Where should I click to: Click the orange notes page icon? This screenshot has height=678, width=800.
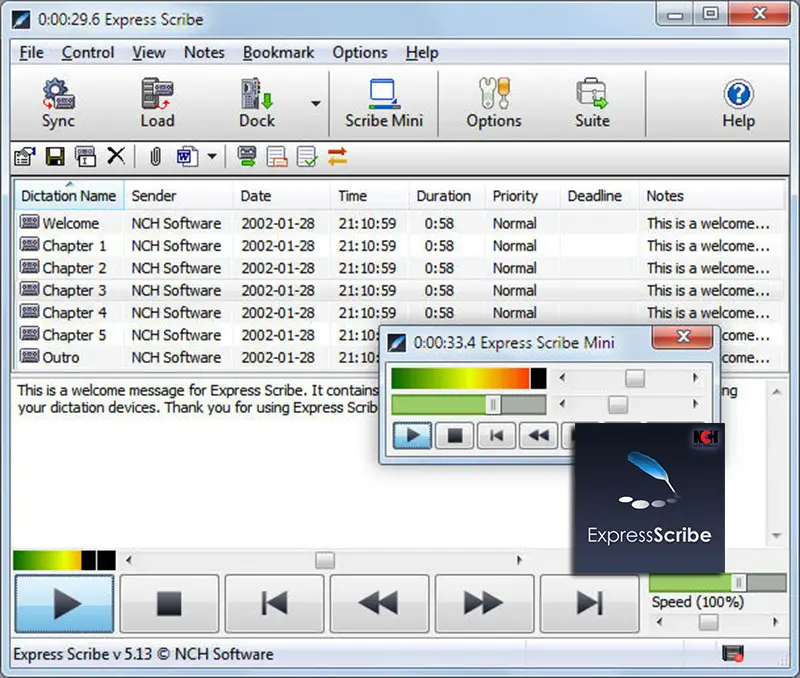(277, 157)
